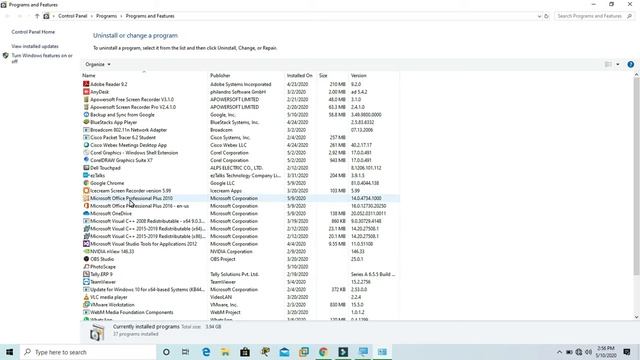Go up one level with the up arrow

point(37,16)
